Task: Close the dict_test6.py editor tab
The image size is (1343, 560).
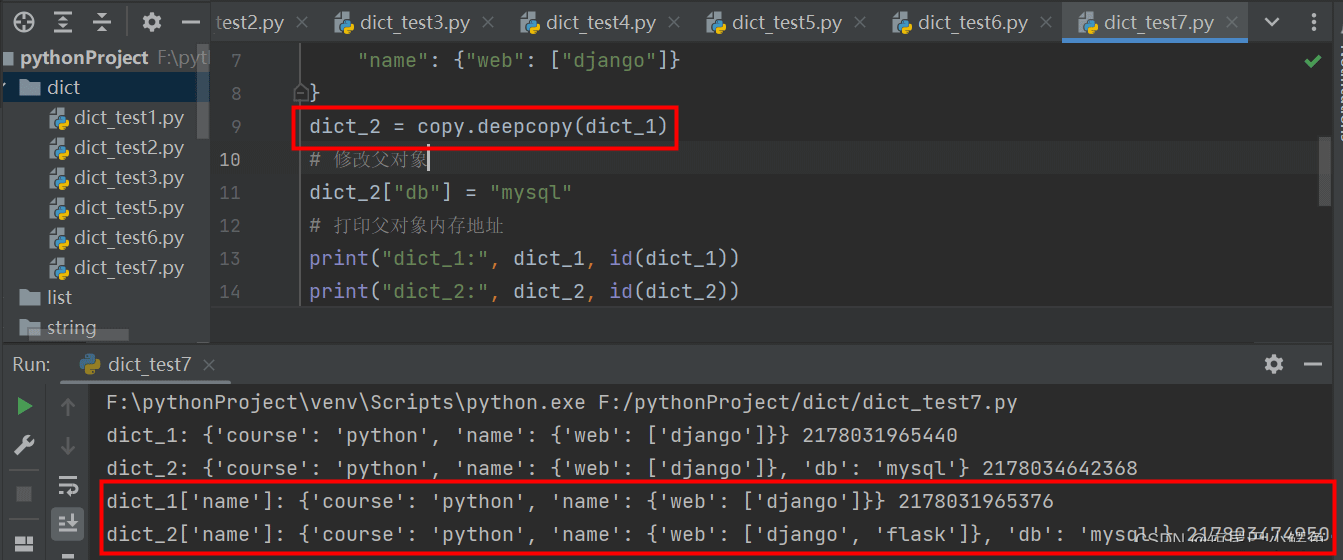Action: coord(1045,22)
